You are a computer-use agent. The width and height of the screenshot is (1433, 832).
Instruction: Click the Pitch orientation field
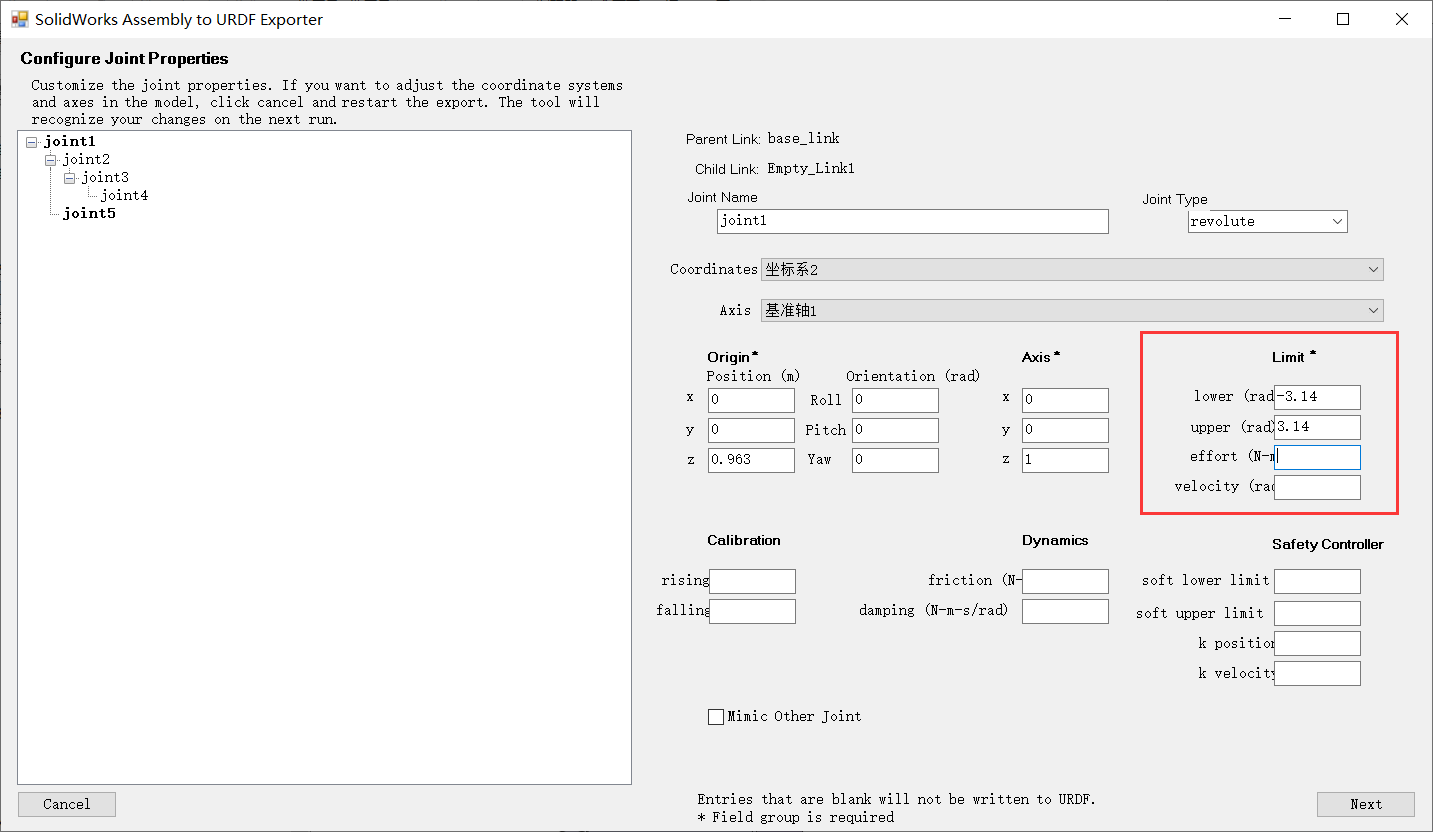pyautogui.click(x=895, y=430)
